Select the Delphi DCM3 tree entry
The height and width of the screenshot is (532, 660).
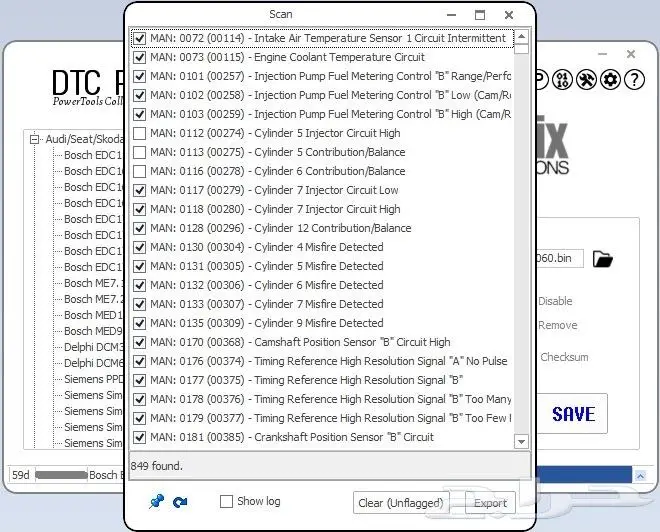pos(93,347)
